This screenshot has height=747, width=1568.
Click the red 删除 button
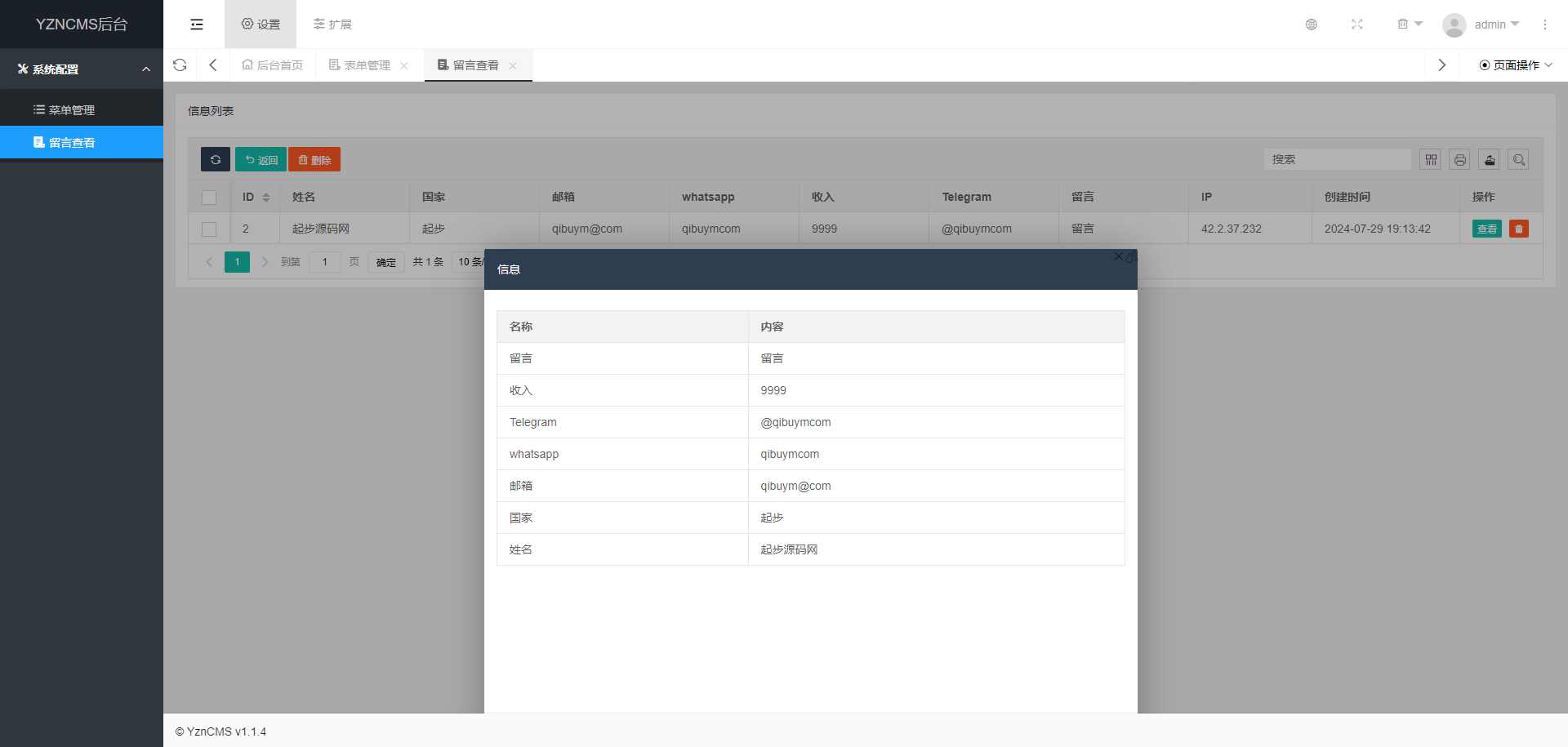click(x=314, y=159)
